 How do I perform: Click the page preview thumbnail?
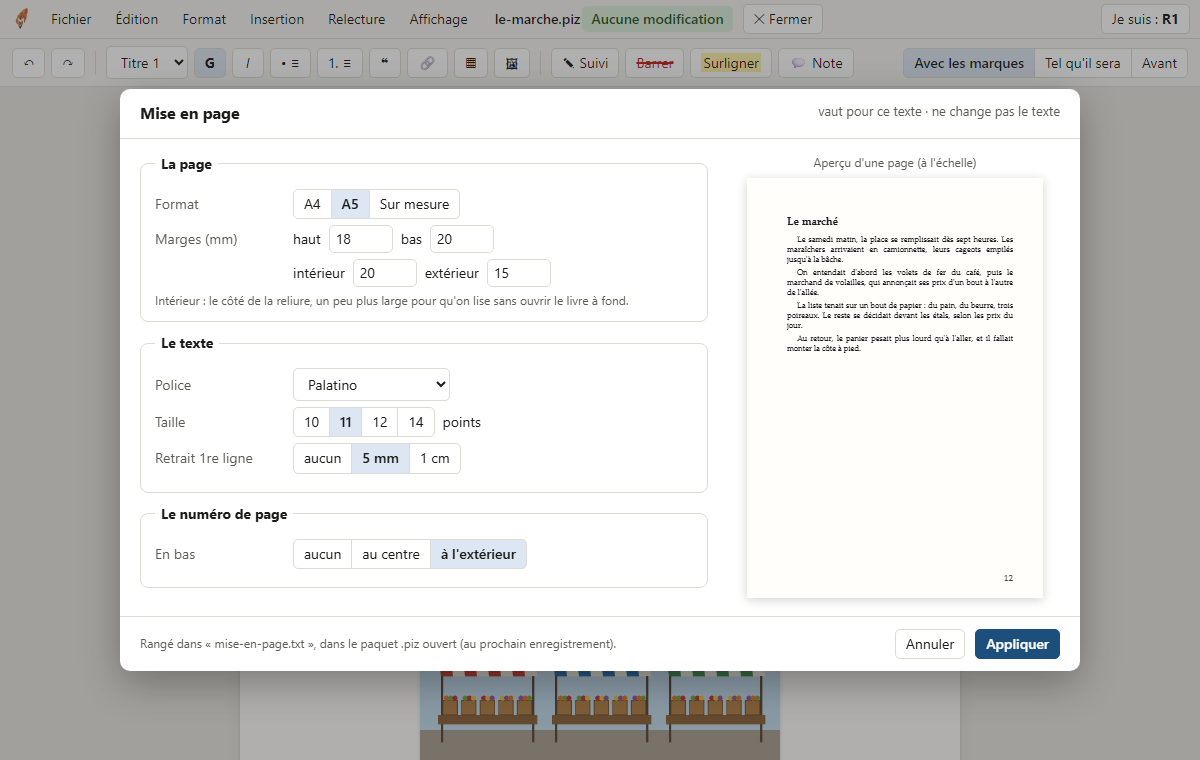click(x=895, y=388)
